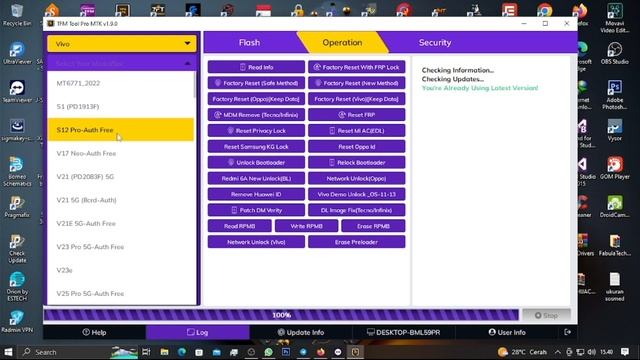
Task: Switch to the Operation tab
Action: [x=342, y=42]
